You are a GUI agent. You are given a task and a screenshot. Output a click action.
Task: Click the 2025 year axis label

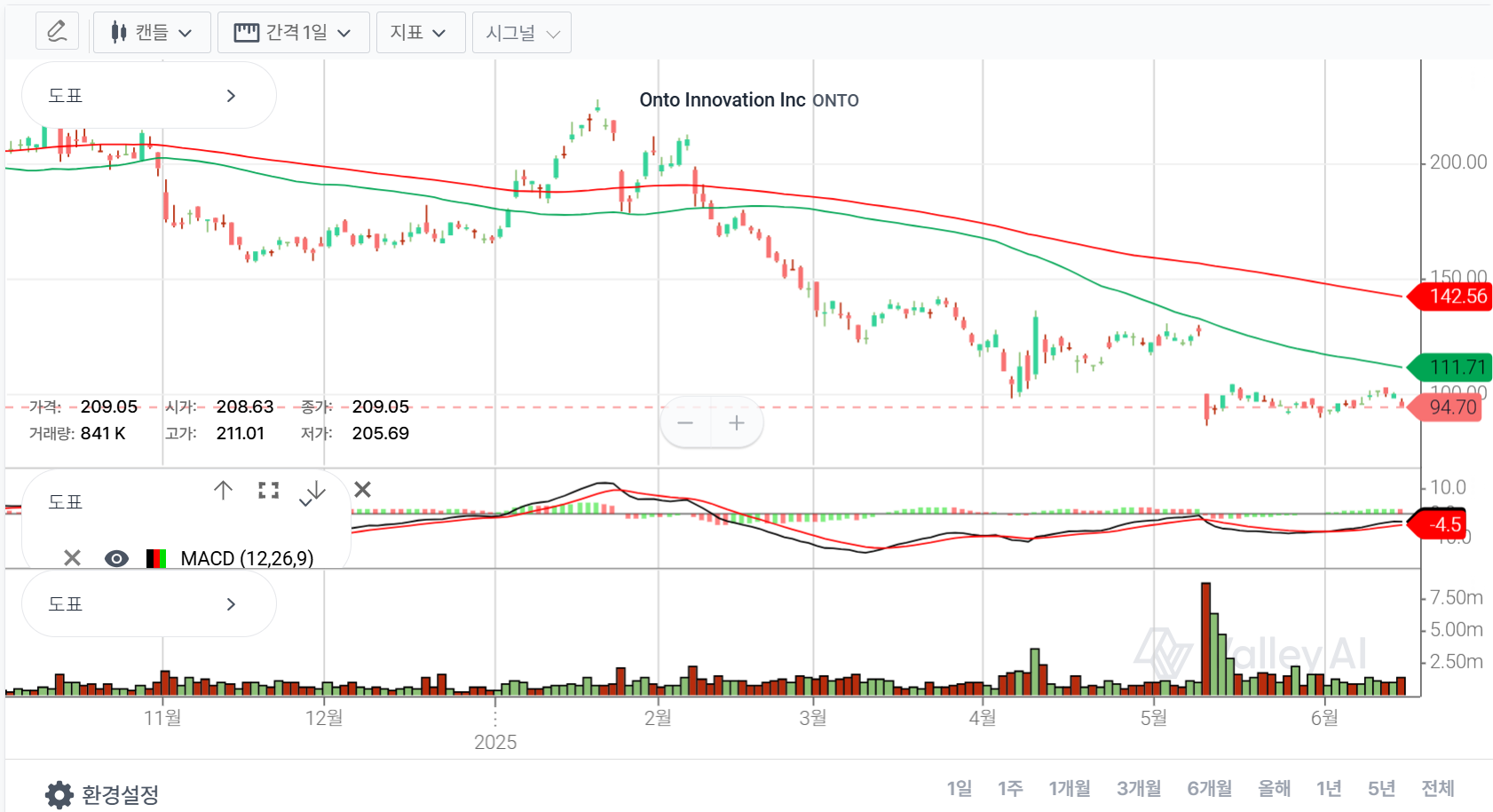[x=495, y=742]
